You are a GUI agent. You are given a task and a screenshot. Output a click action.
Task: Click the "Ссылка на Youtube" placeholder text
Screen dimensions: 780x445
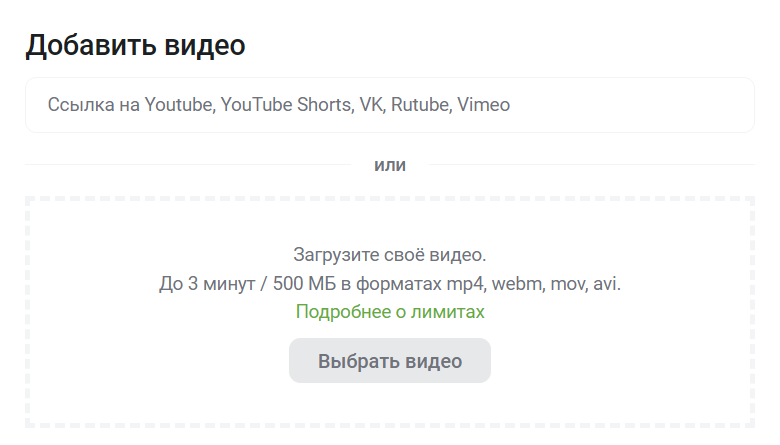tap(130, 105)
